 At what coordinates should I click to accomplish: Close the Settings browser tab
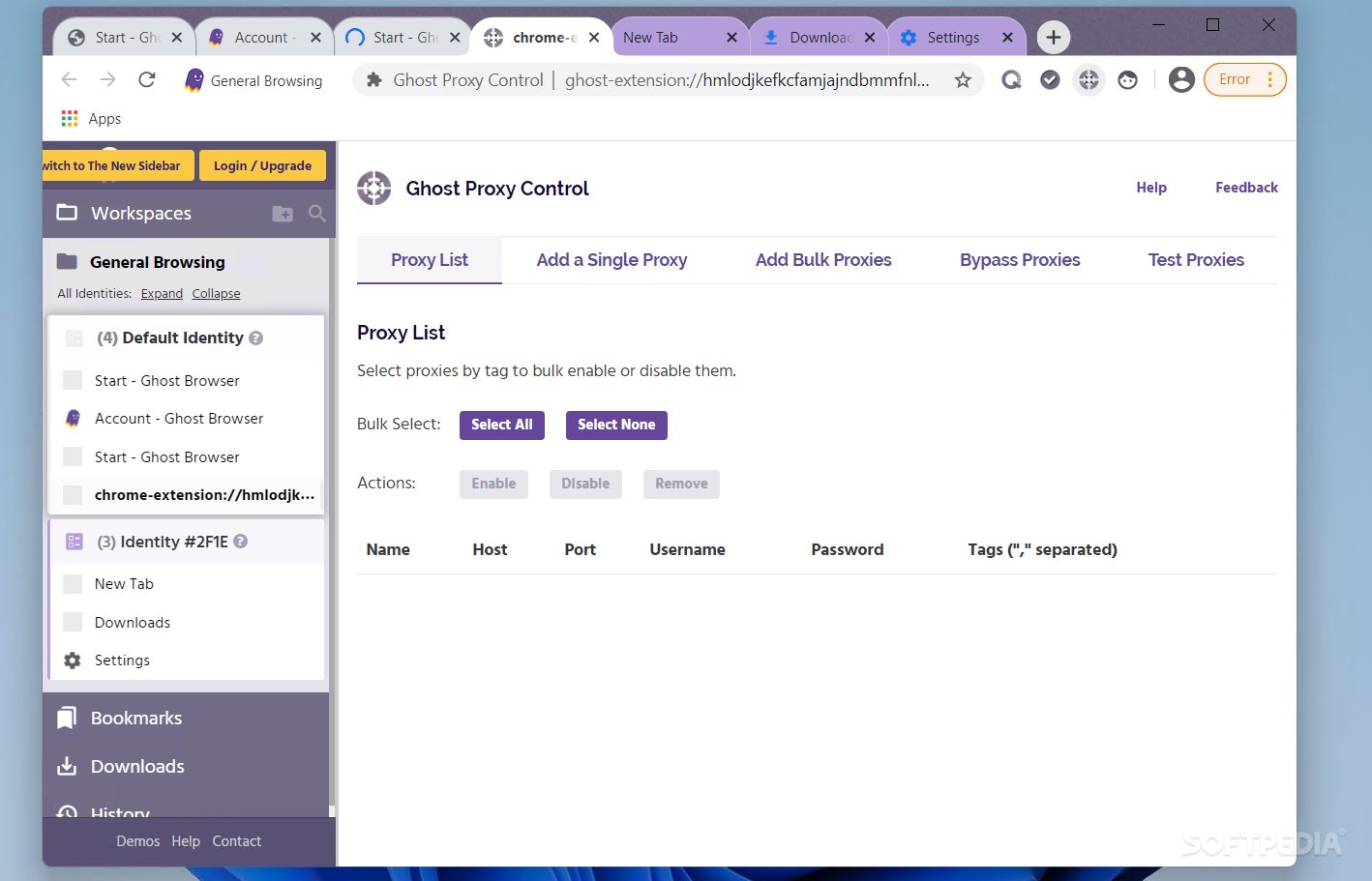coord(1007,38)
